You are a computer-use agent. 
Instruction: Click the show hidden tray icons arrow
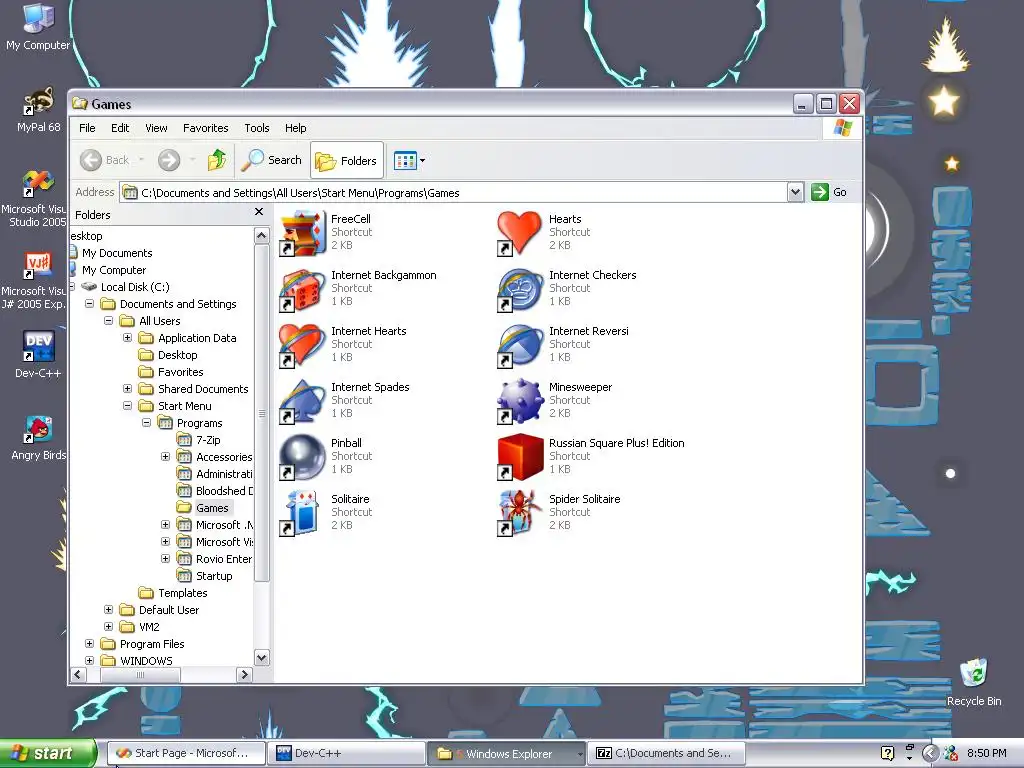[931, 753]
